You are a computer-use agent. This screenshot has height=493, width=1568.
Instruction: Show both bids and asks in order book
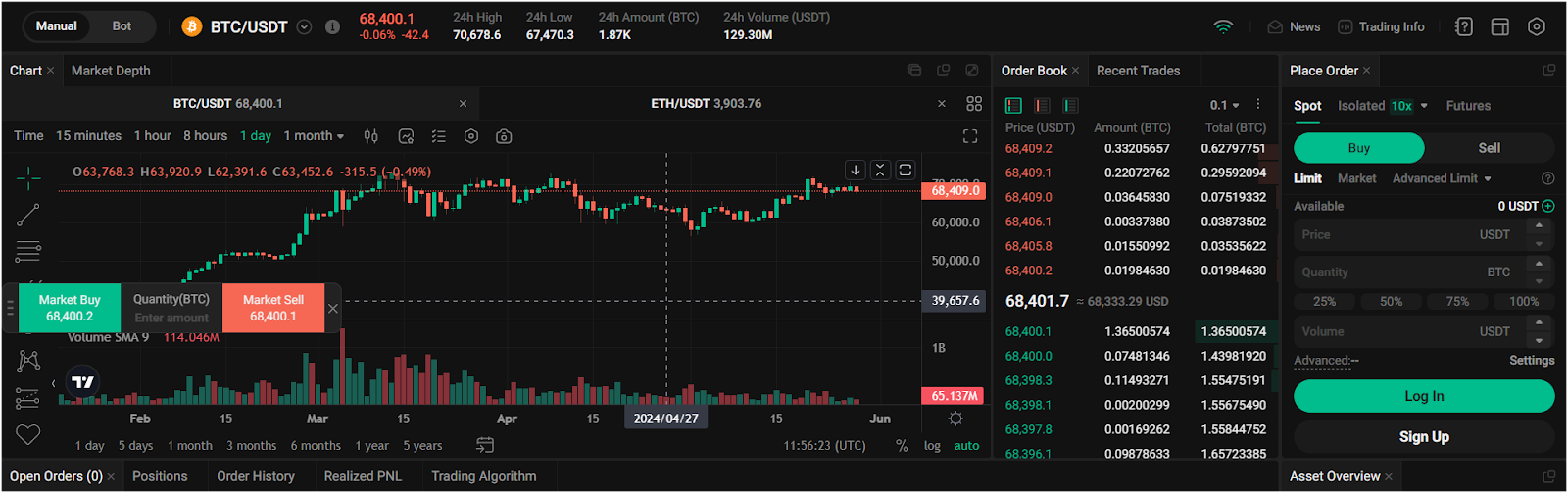point(1014,105)
